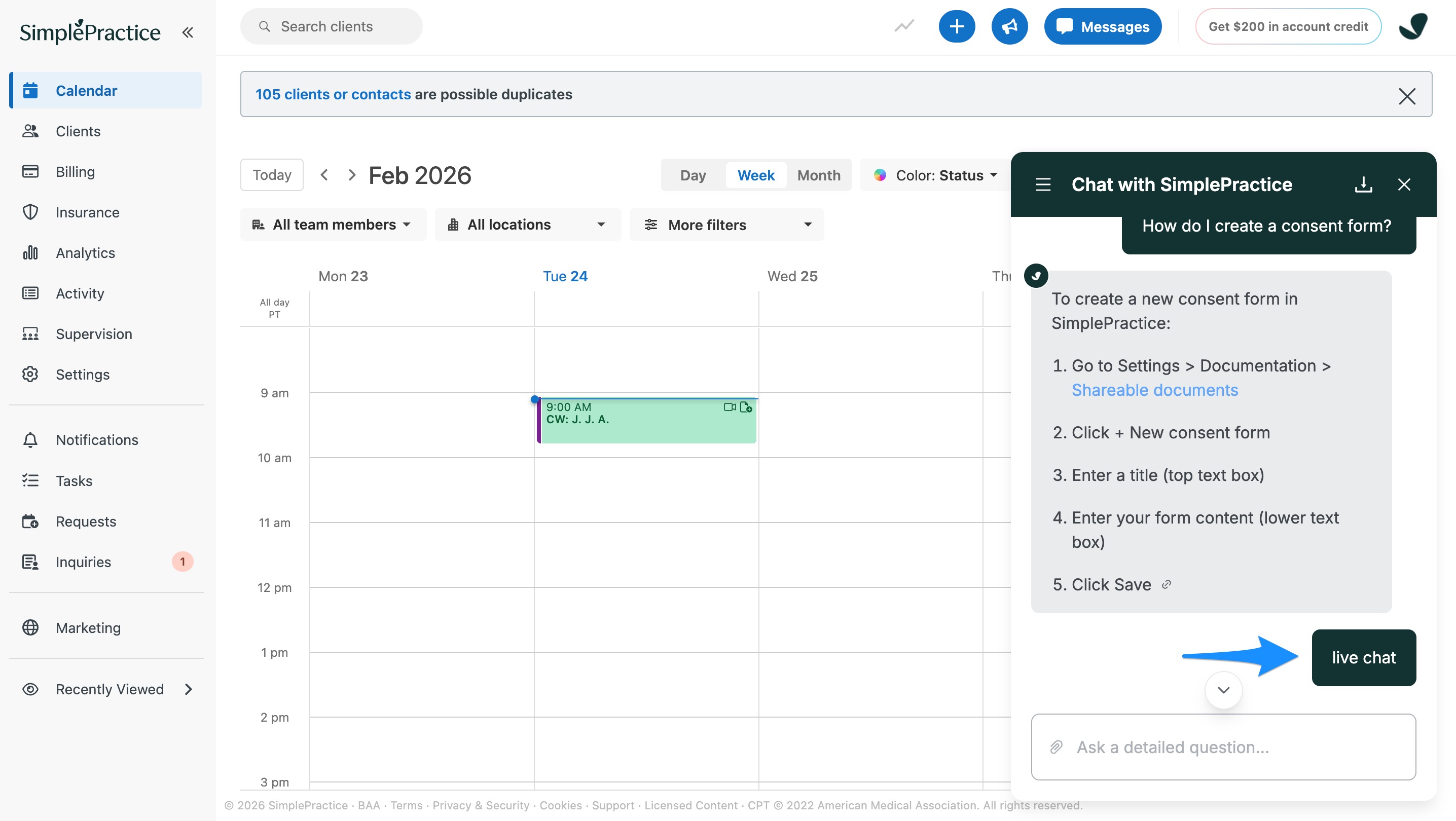Switch calendar to Day view
This screenshot has height=821, width=1456.
pyautogui.click(x=693, y=175)
